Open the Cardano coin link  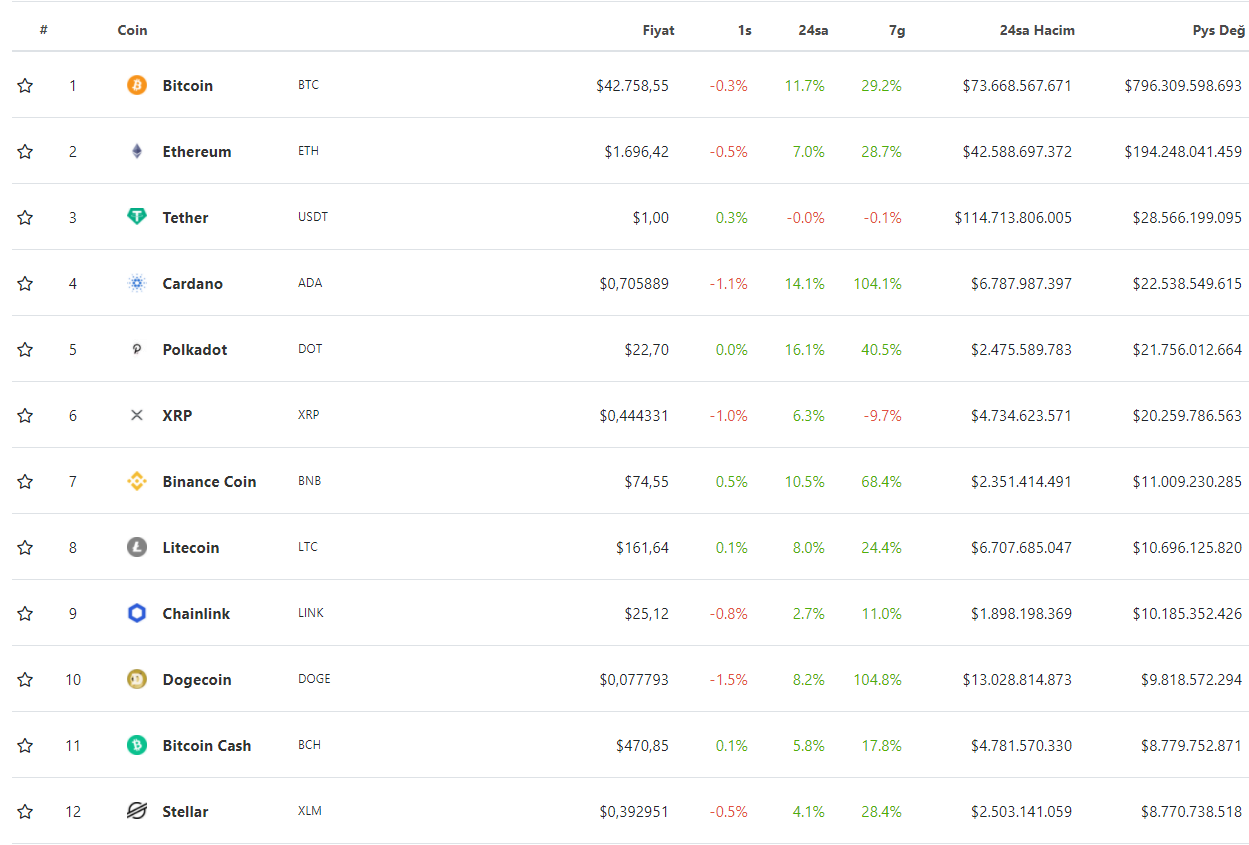click(x=193, y=284)
